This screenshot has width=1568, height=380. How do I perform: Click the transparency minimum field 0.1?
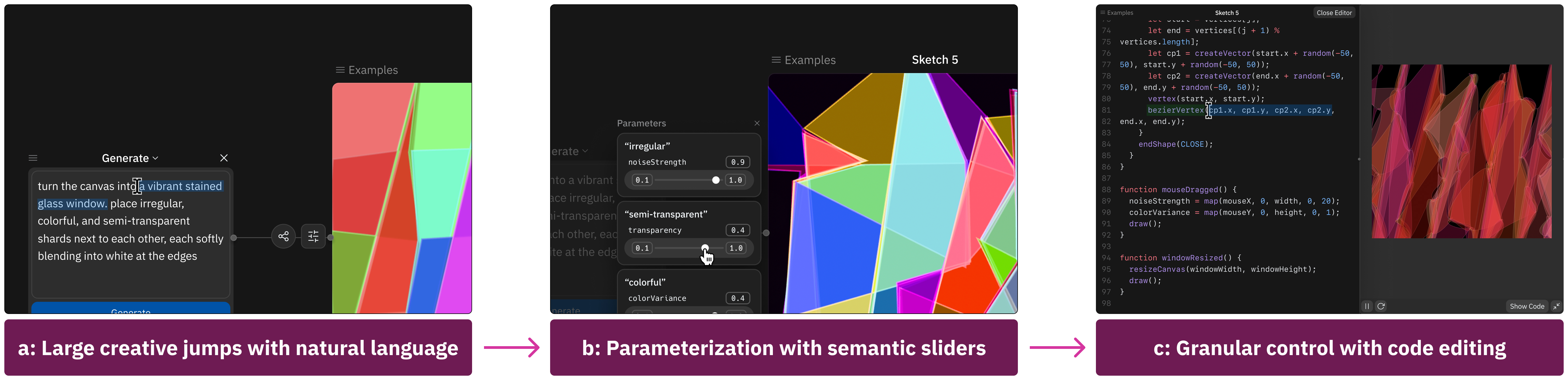642,248
